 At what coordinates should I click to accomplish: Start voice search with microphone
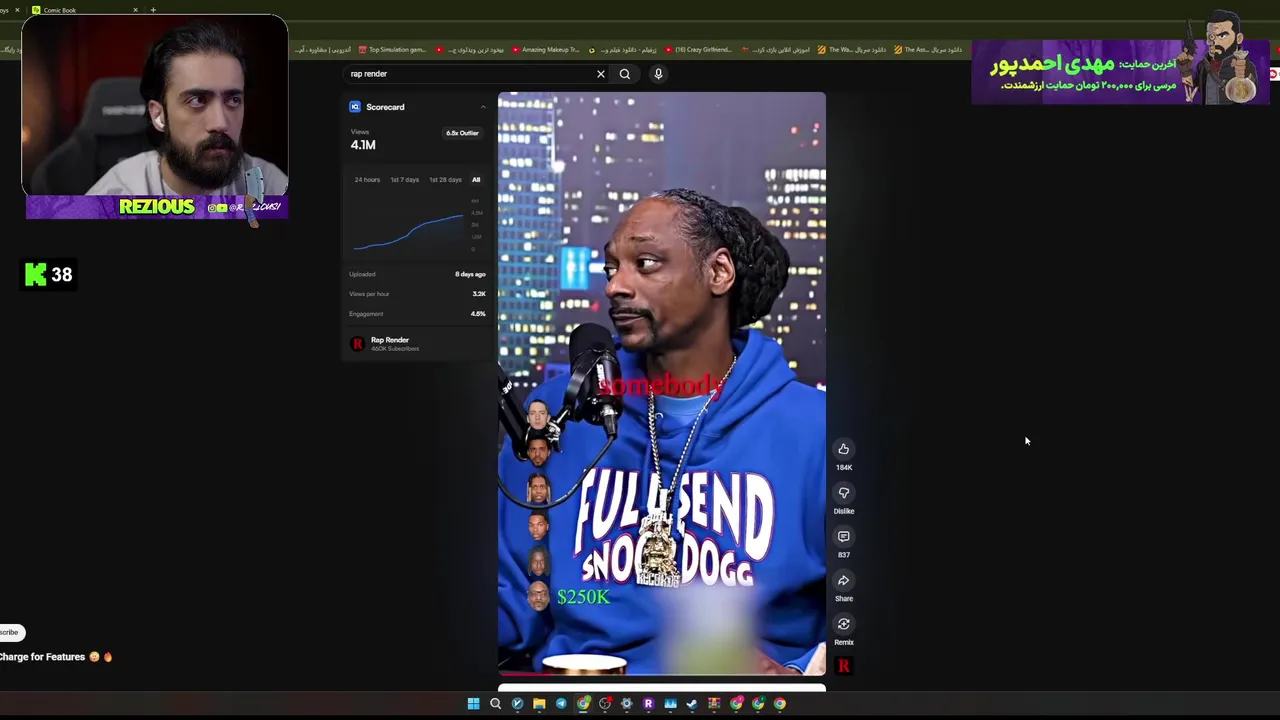[658, 74]
